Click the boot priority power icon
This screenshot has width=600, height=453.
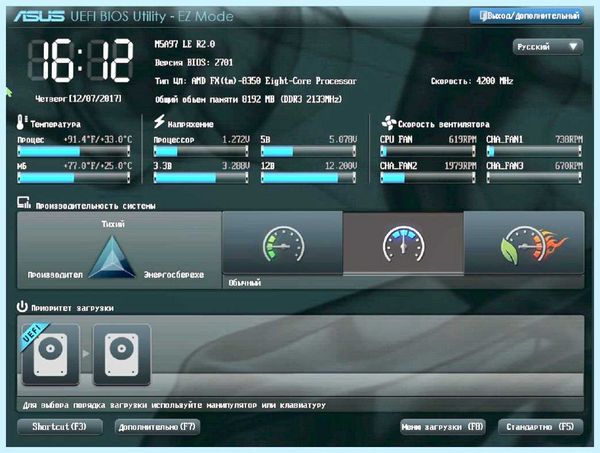click(22, 307)
